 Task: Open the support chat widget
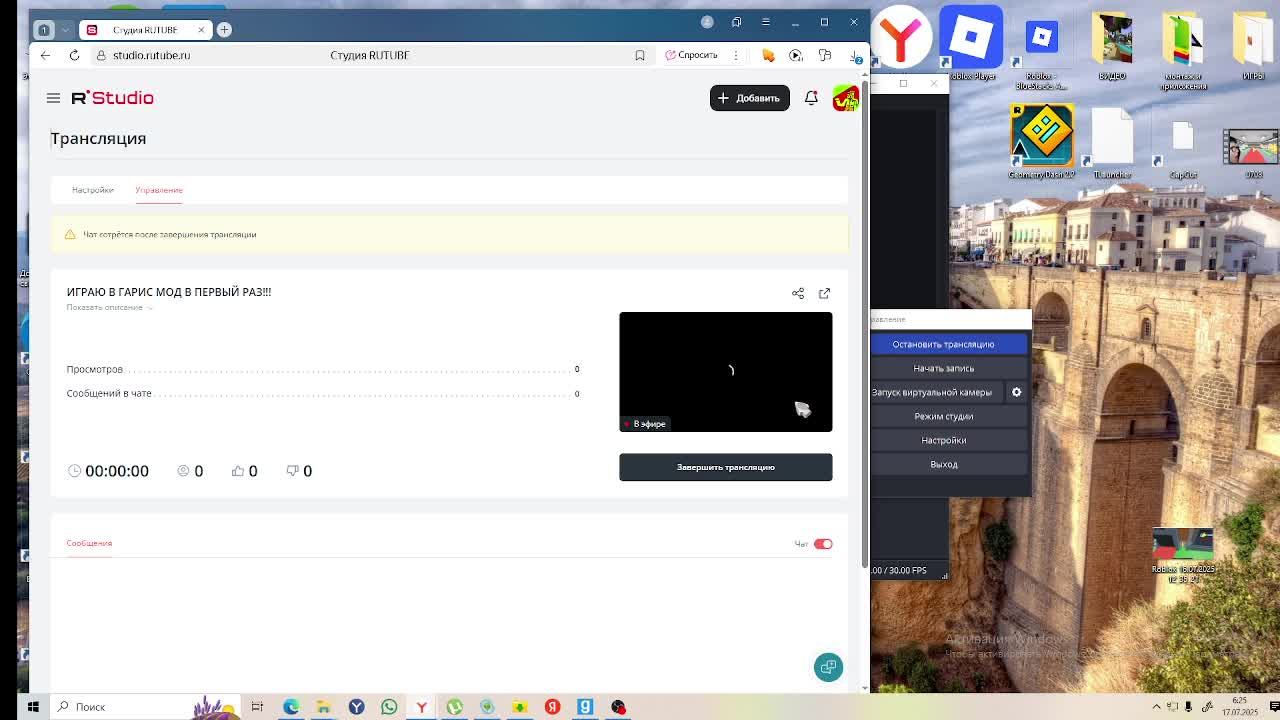(x=828, y=667)
